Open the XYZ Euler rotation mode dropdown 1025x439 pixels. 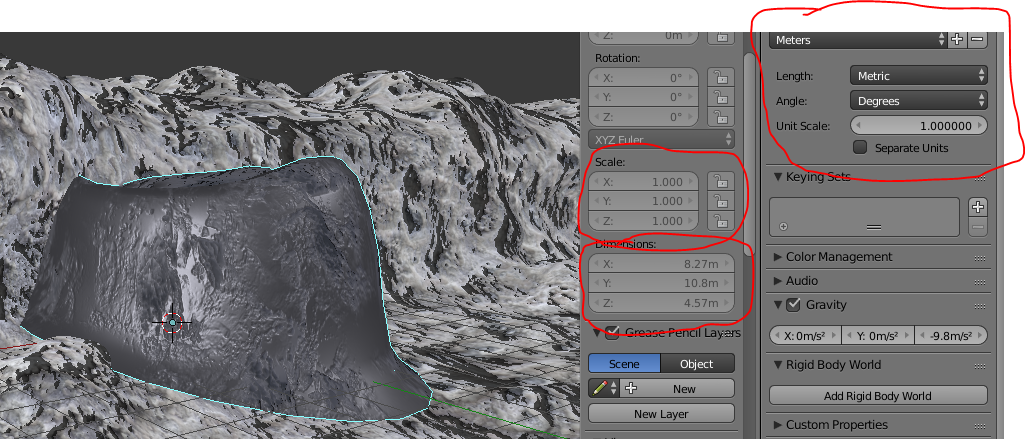pyautogui.click(x=662, y=139)
